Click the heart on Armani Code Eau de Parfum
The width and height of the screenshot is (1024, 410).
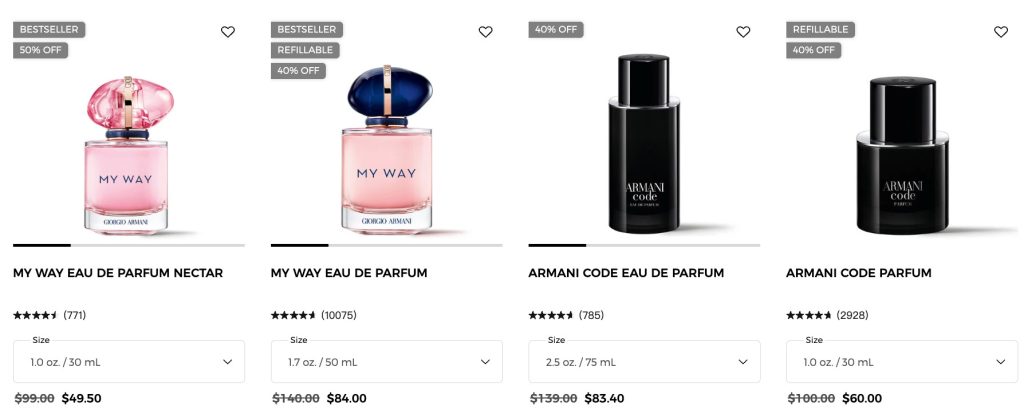(743, 31)
